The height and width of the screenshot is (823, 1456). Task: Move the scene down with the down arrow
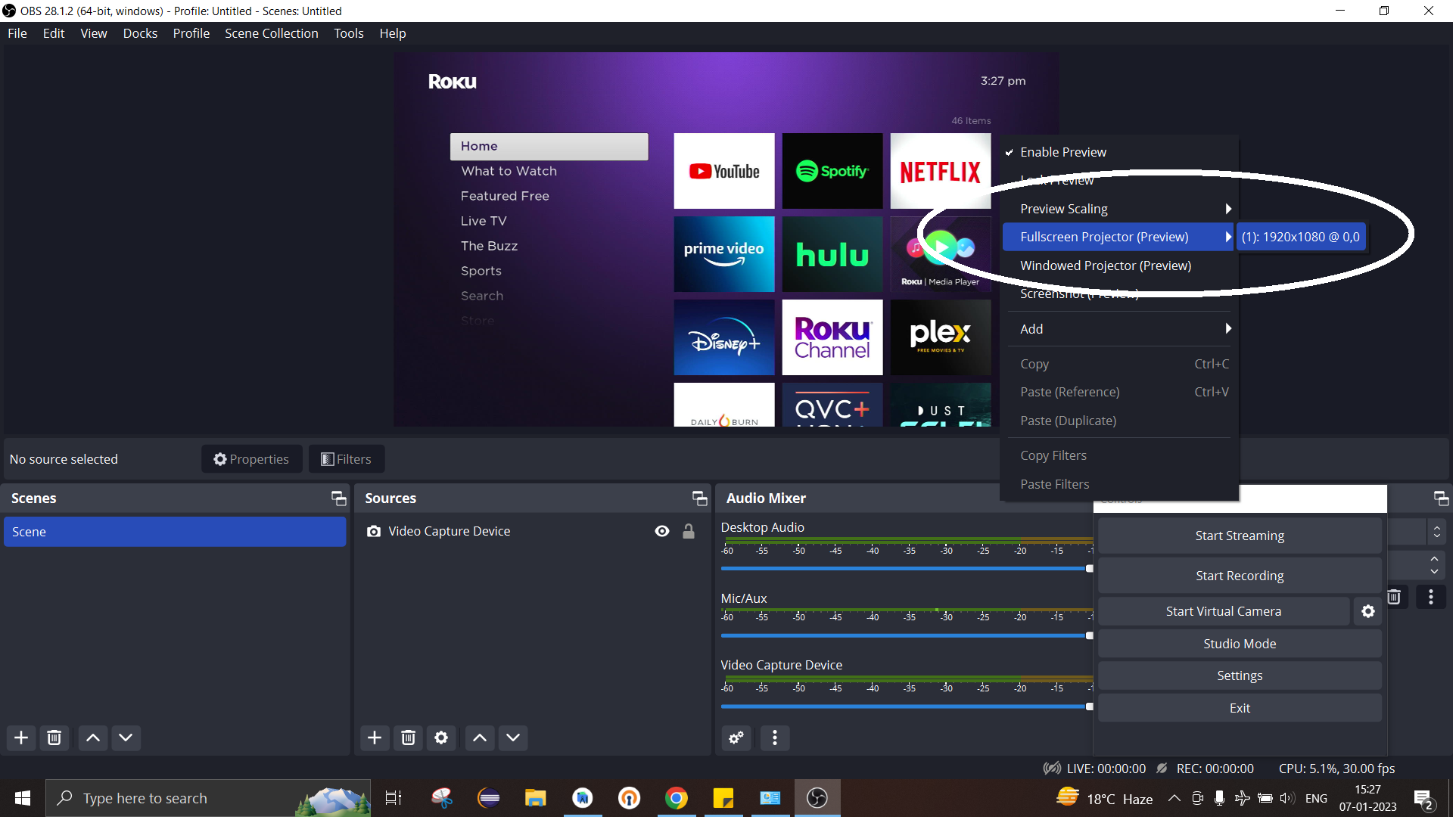pyautogui.click(x=126, y=738)
